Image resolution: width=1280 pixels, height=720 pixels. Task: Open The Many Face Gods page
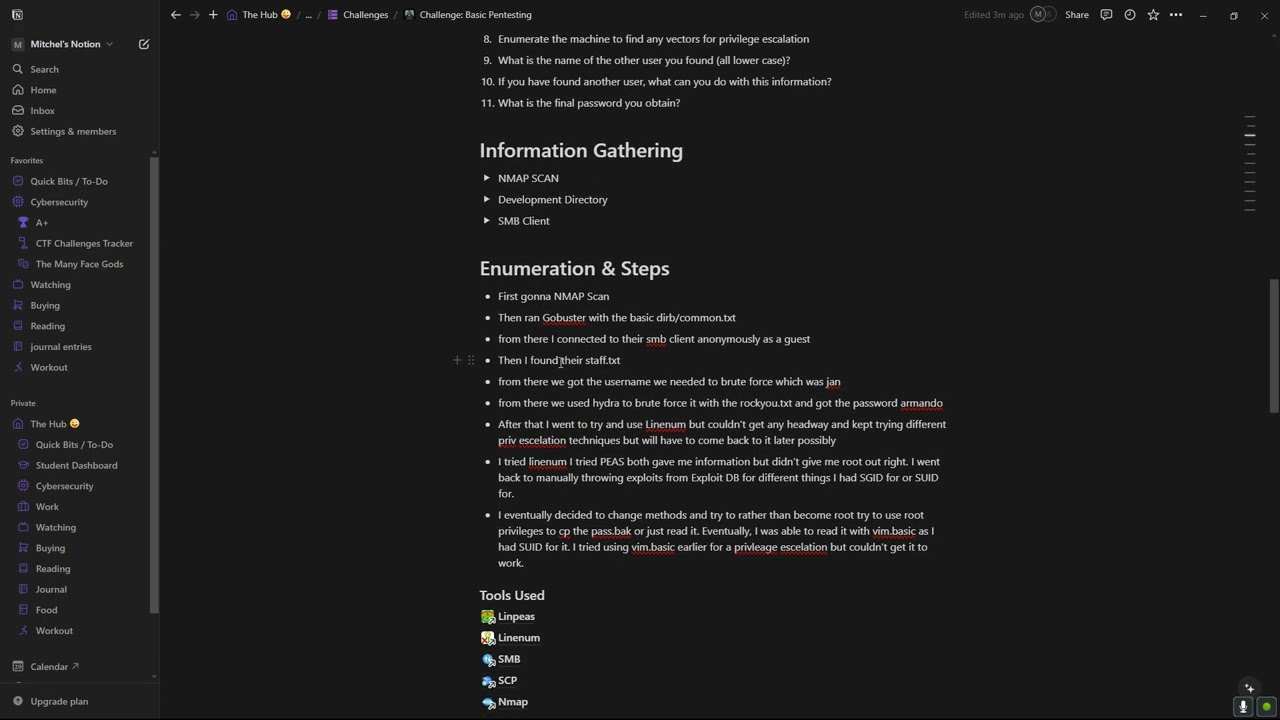[x=79, y=264]
